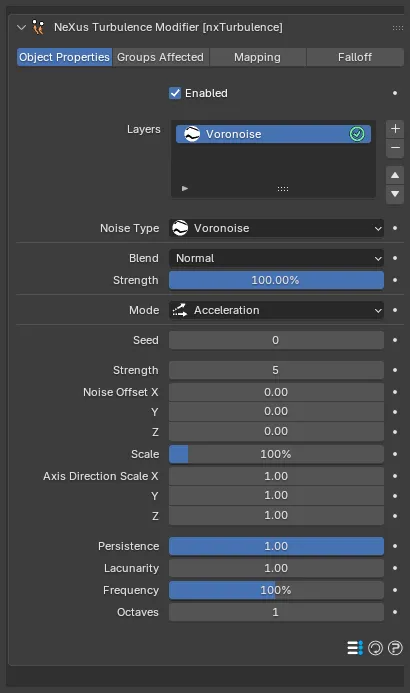410x693 pixels.
Task: Toggle the Voronoise layer enabled checkmark
Action: pyautogui.click(x=357, y=134)
